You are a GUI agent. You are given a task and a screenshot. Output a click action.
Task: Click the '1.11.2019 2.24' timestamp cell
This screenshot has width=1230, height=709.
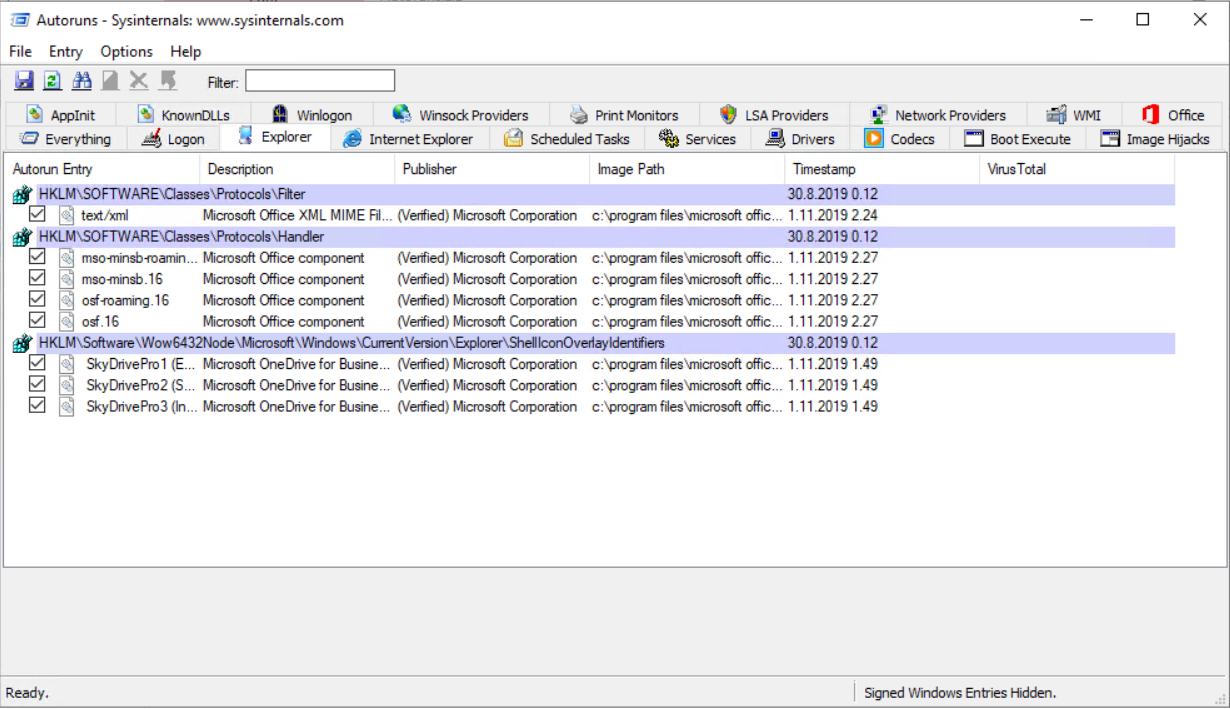click(x=833, y=215)
